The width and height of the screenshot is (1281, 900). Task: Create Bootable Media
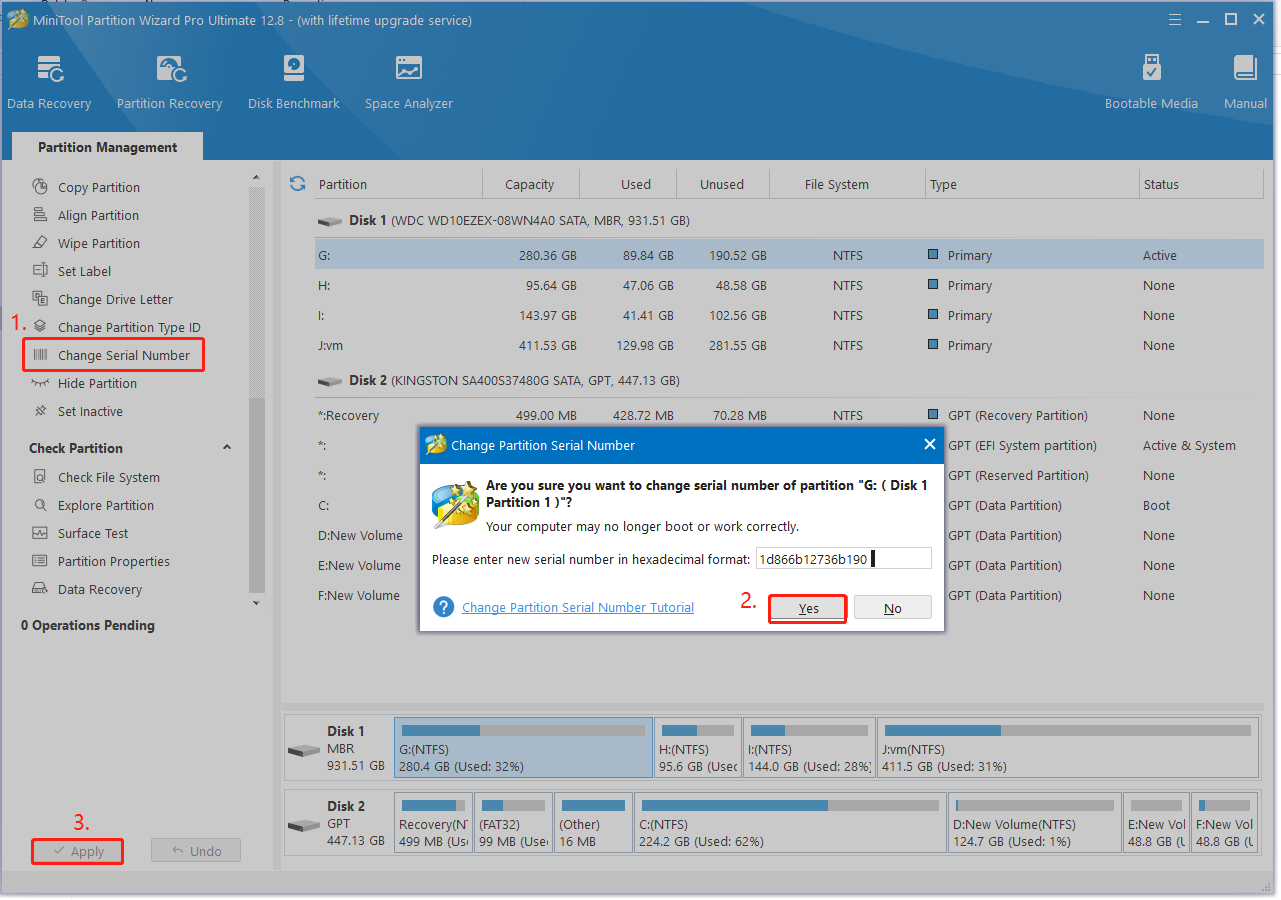(x=1151, y=82)
